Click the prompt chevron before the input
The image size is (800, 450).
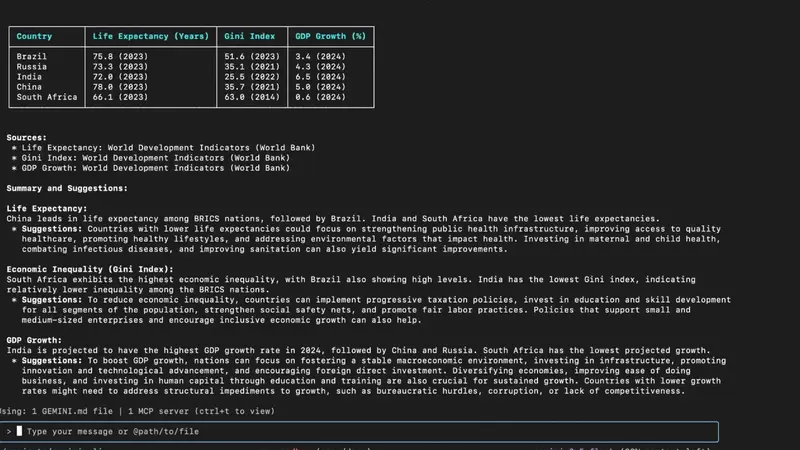coord(9,431)
